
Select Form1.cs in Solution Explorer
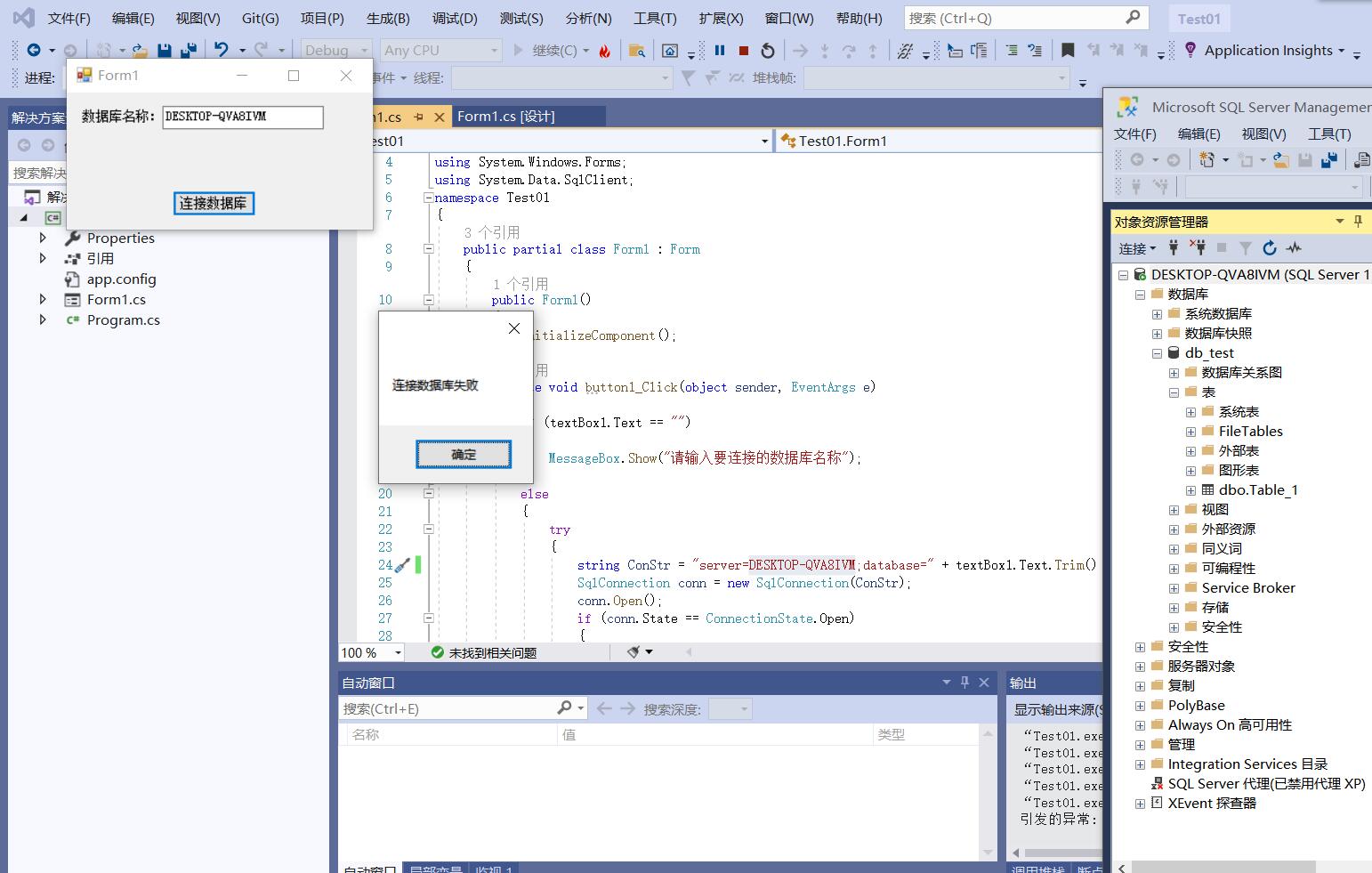[117, 299]
